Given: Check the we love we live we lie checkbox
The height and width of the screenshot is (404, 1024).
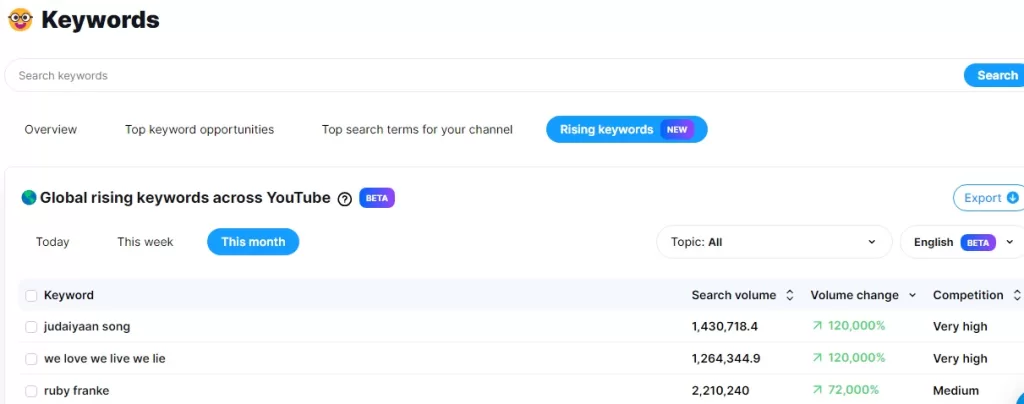Looking at the screenshot, I should click(31, 359).
